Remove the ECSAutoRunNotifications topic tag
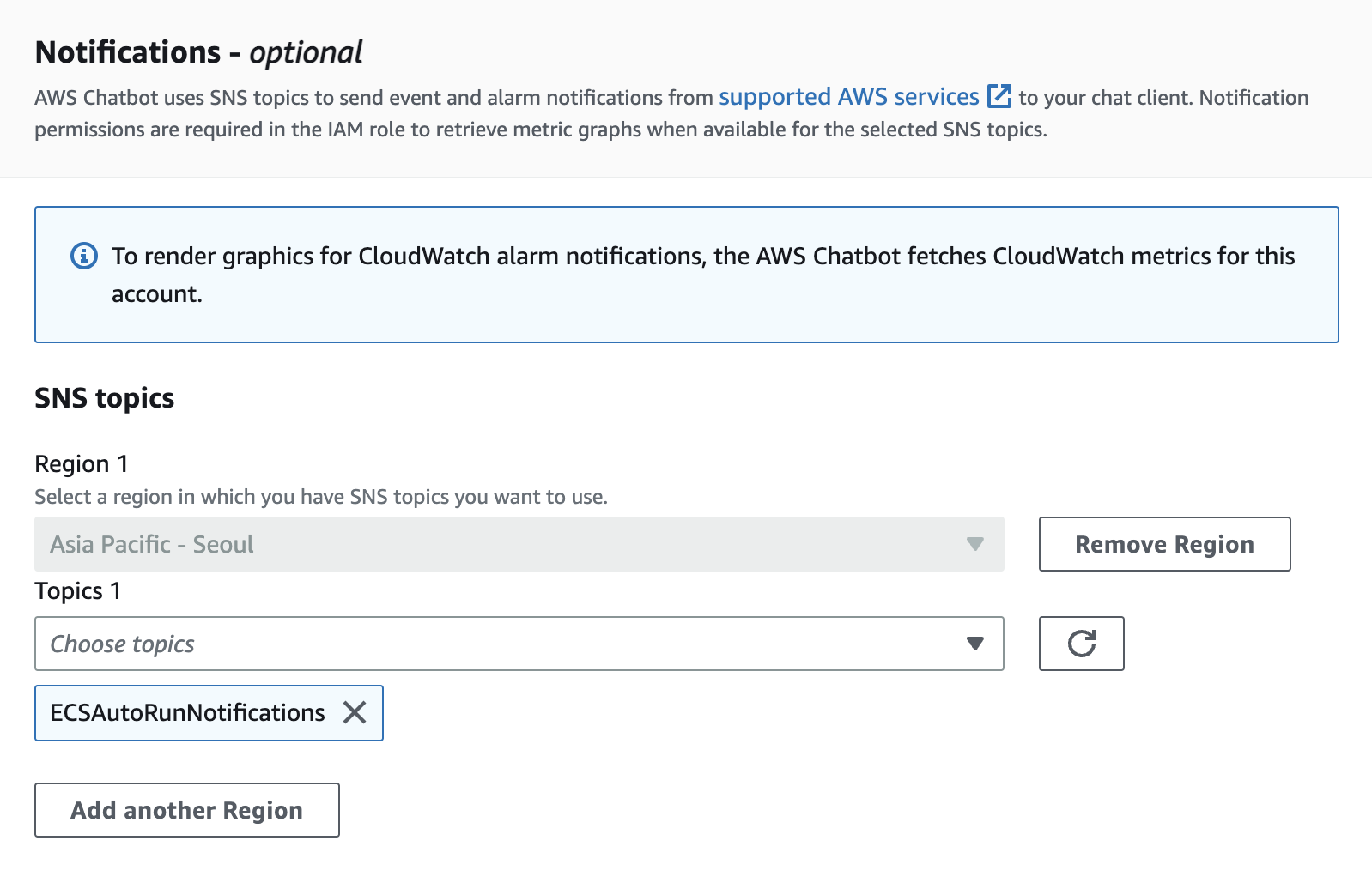Viewport: 1372px width, 889px height. tap(355, 712)
